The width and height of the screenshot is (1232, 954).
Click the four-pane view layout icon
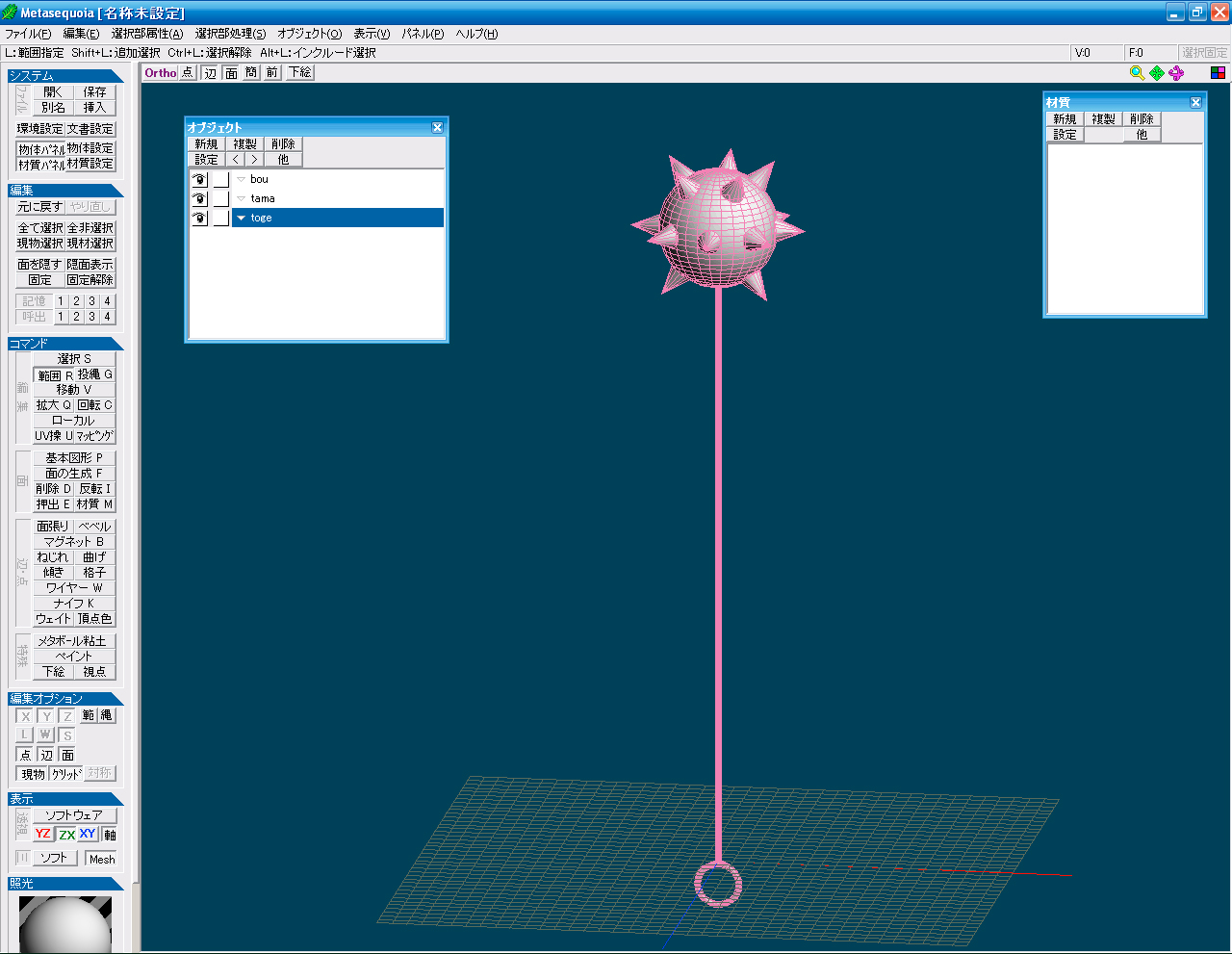click(x=1218, y=73)
